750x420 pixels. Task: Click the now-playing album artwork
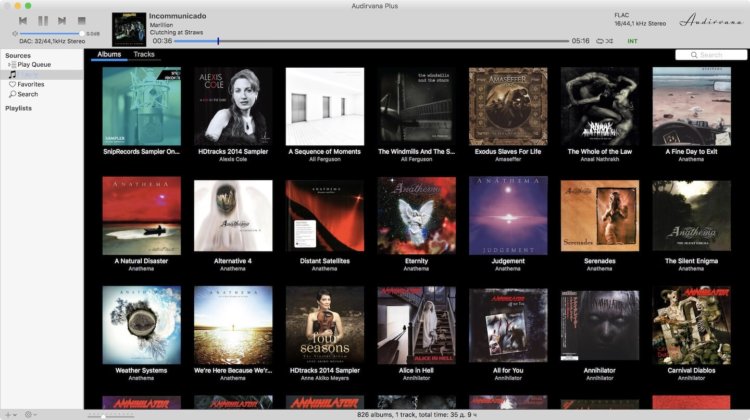tap(129, 30)
